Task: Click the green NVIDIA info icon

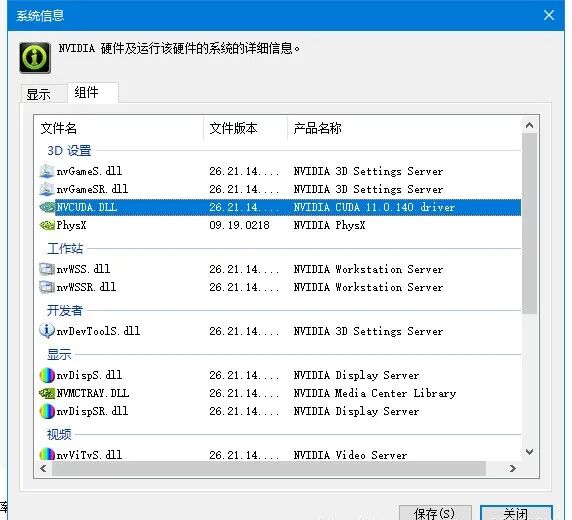Action: [x=35, y=58]
